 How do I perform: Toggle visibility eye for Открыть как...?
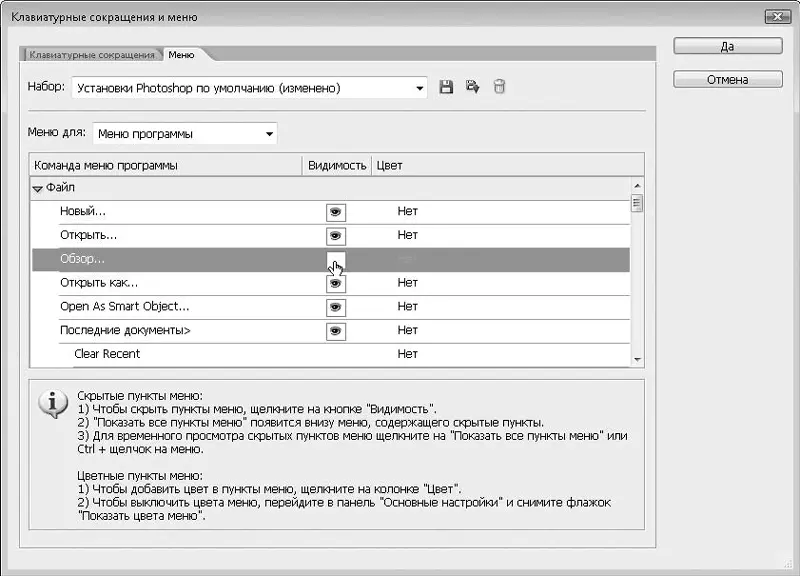point(336,284)
